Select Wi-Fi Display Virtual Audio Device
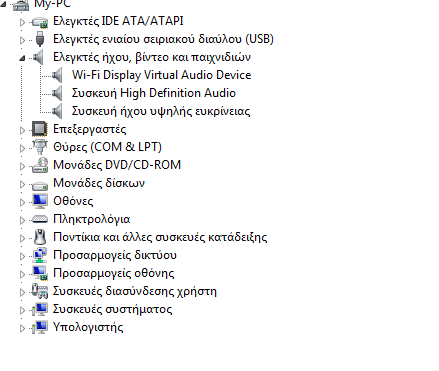The image size is (439, 371). pyautogui.click(x=161, y=75)
